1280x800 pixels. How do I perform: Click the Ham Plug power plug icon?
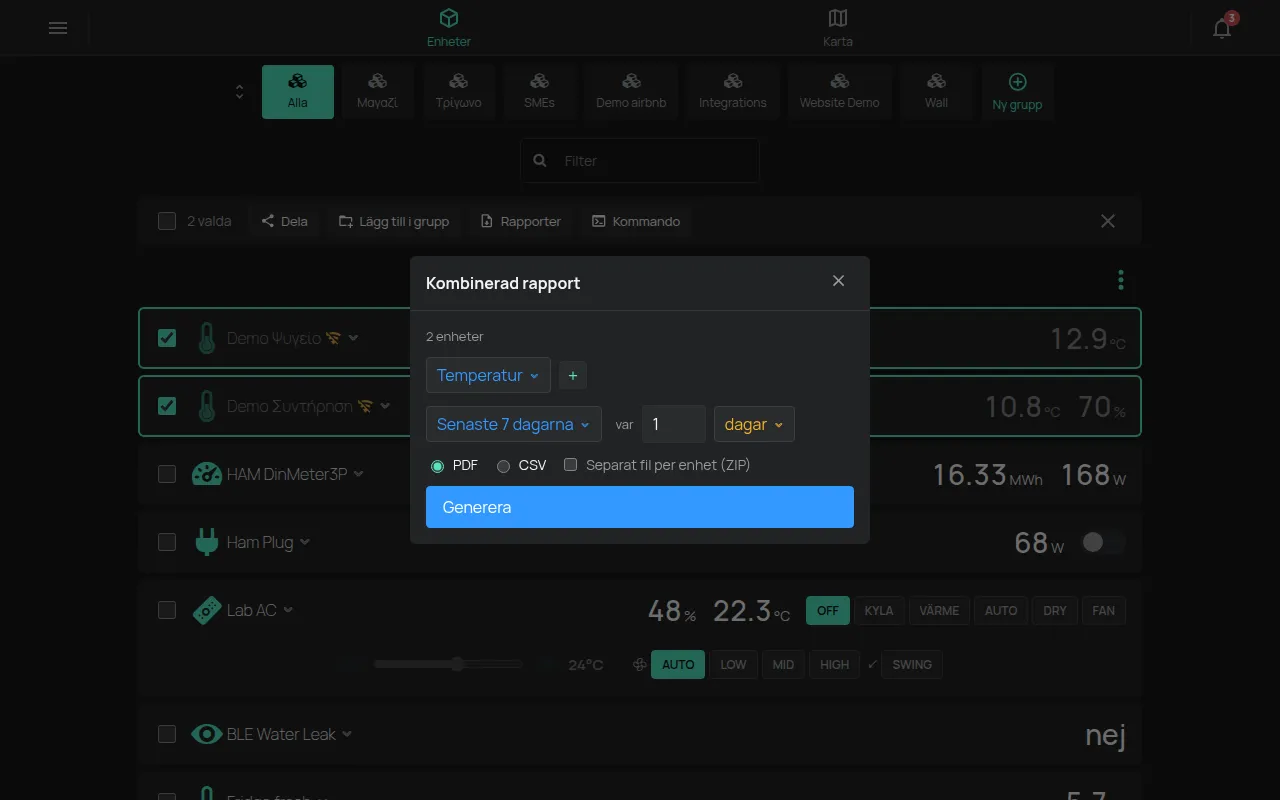[x=206, y=542]
